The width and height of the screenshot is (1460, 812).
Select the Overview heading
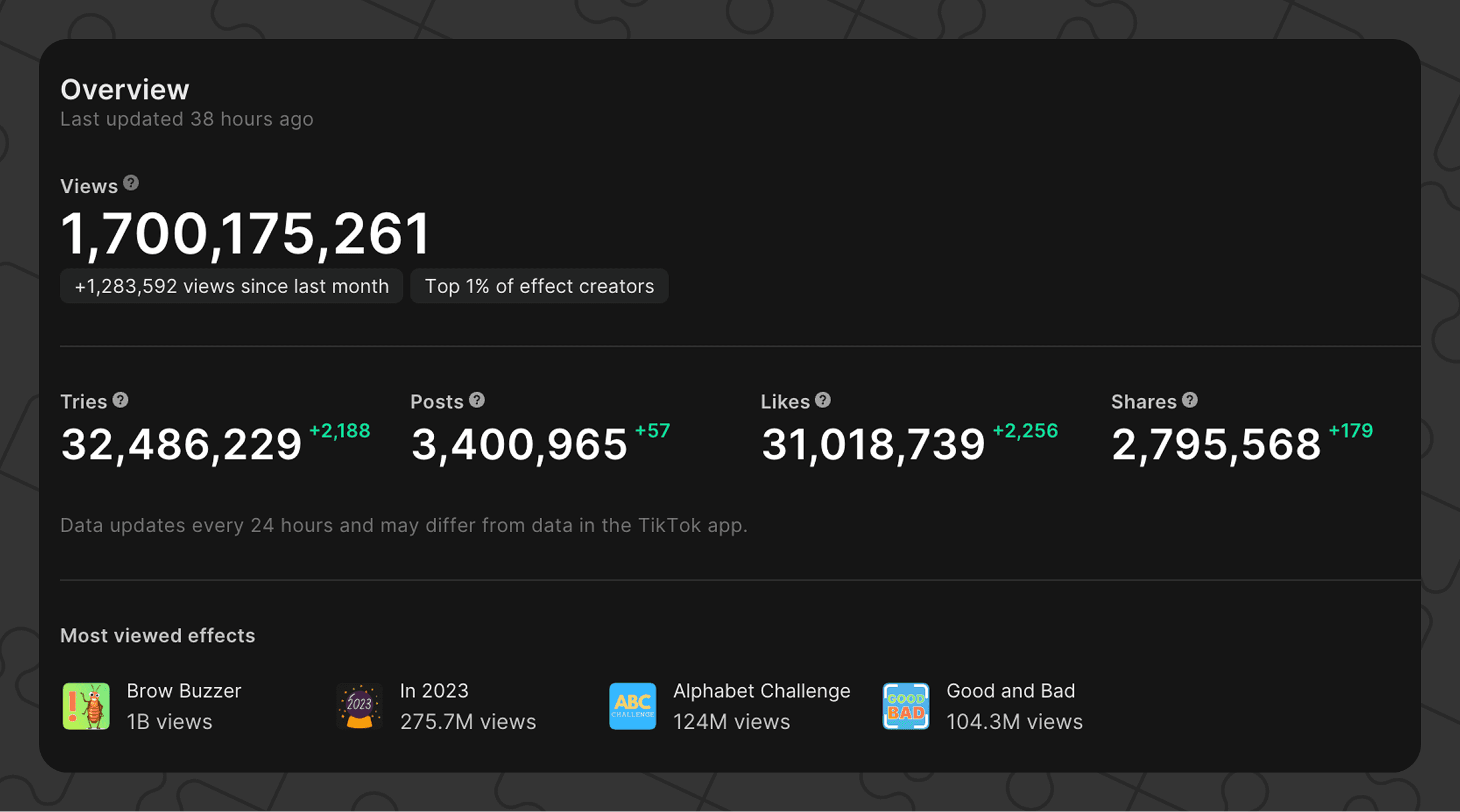pyautogui.click(x=124, y=89)
